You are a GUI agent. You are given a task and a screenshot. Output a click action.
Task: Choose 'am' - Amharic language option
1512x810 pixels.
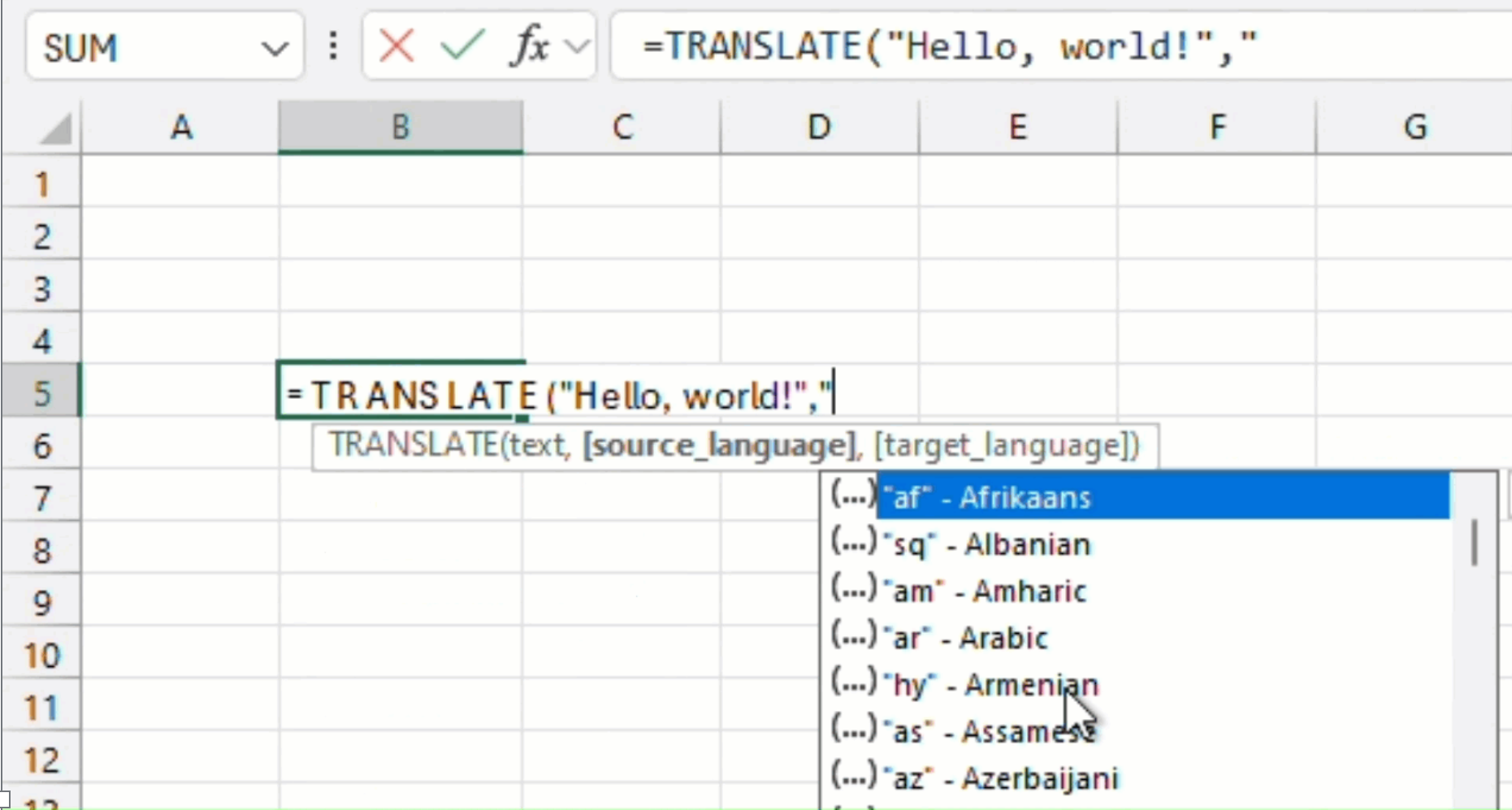(987, 591)
